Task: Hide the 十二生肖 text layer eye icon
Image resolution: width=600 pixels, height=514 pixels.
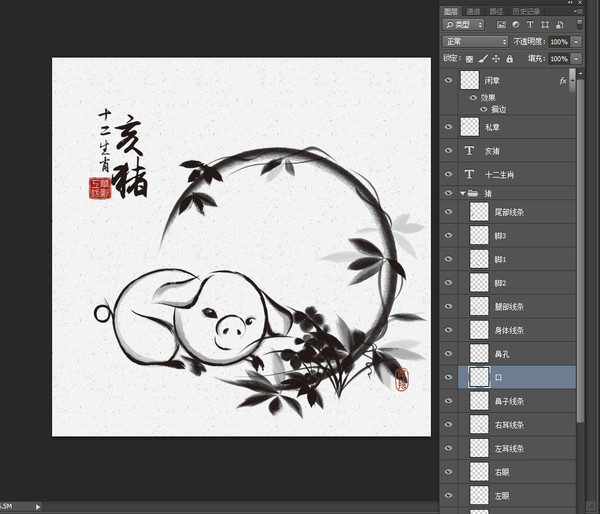Action: coord(448,174)
